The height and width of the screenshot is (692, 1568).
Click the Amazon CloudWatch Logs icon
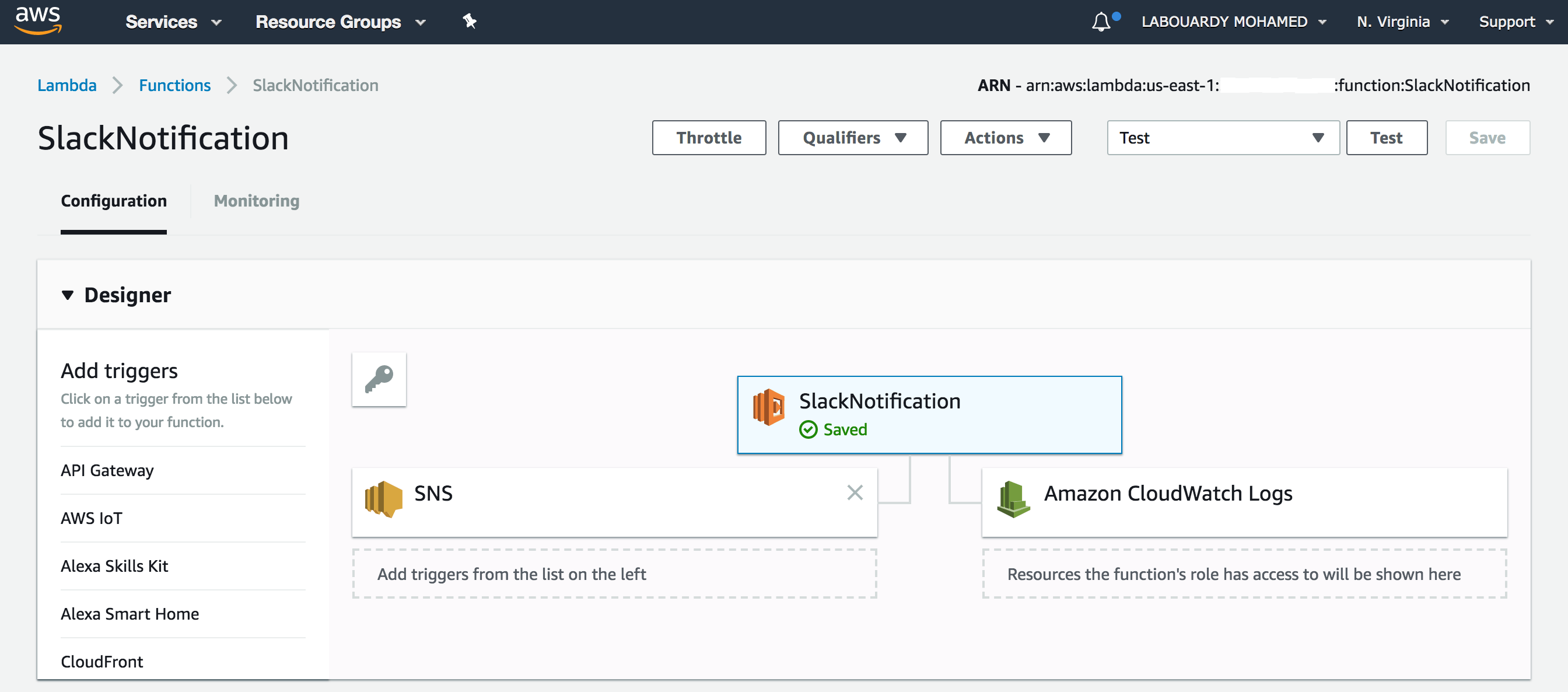pyautogui.click(x=1013, y=499)
